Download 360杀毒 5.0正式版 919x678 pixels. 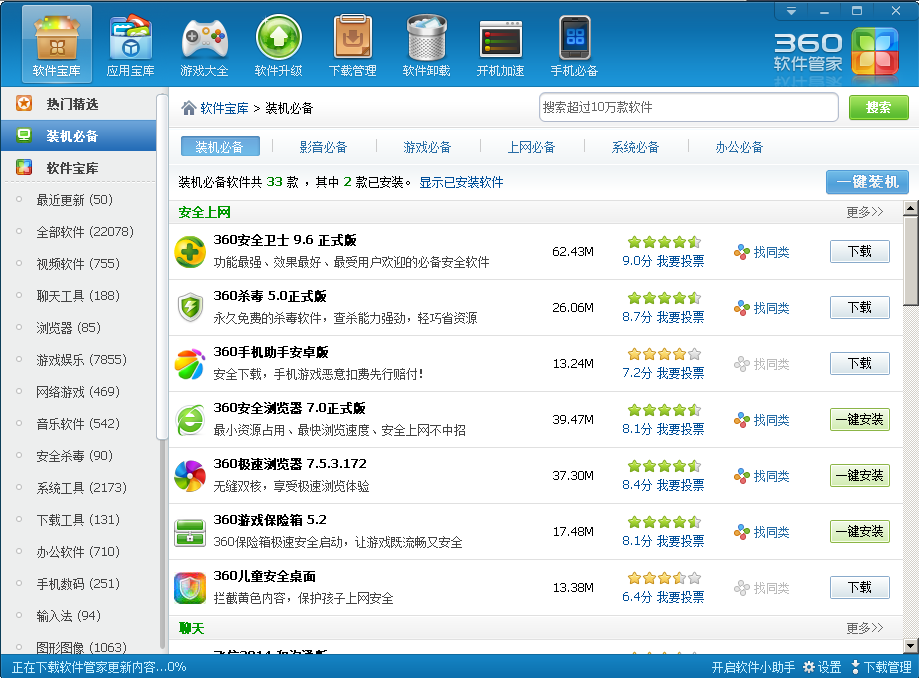(859, 307)
